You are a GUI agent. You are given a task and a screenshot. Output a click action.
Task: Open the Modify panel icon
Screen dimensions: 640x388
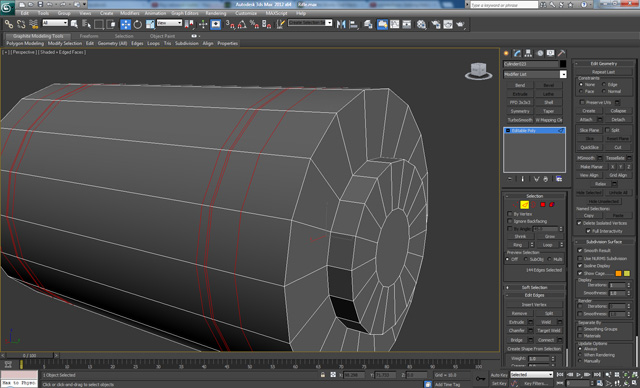pos(518,53)
